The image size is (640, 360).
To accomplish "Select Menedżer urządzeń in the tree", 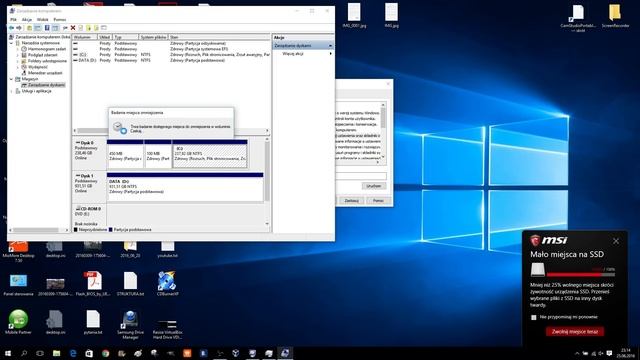I will 45,73.
